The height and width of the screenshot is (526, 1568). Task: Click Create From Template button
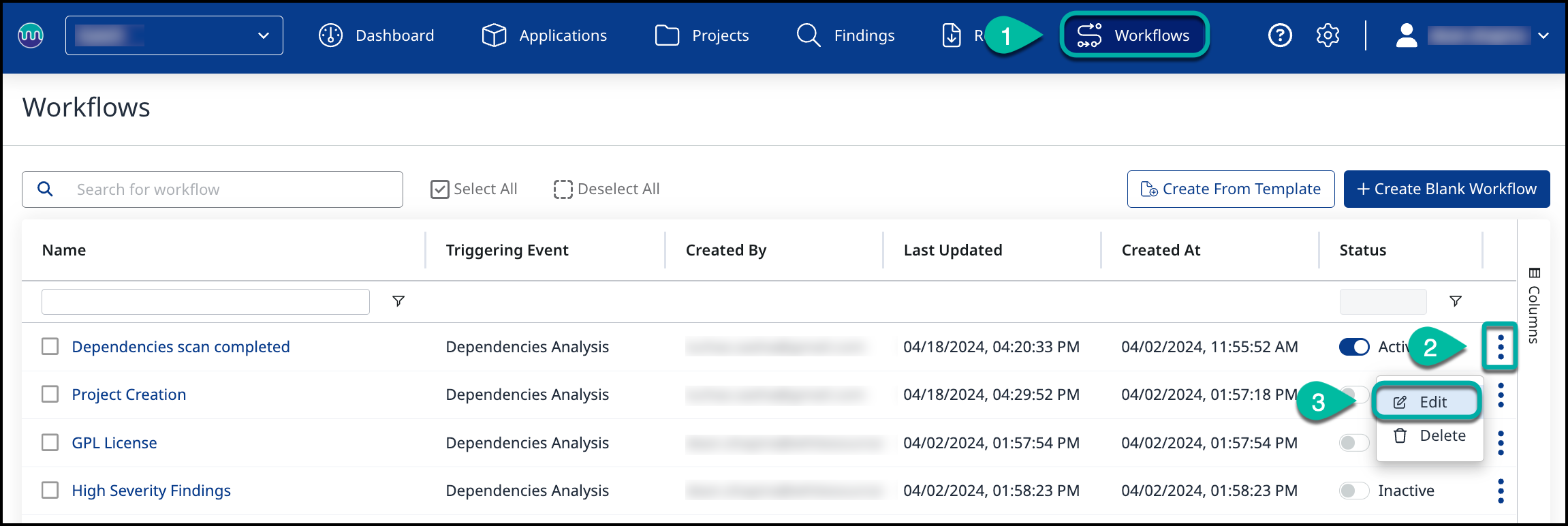click(1230, 189)
